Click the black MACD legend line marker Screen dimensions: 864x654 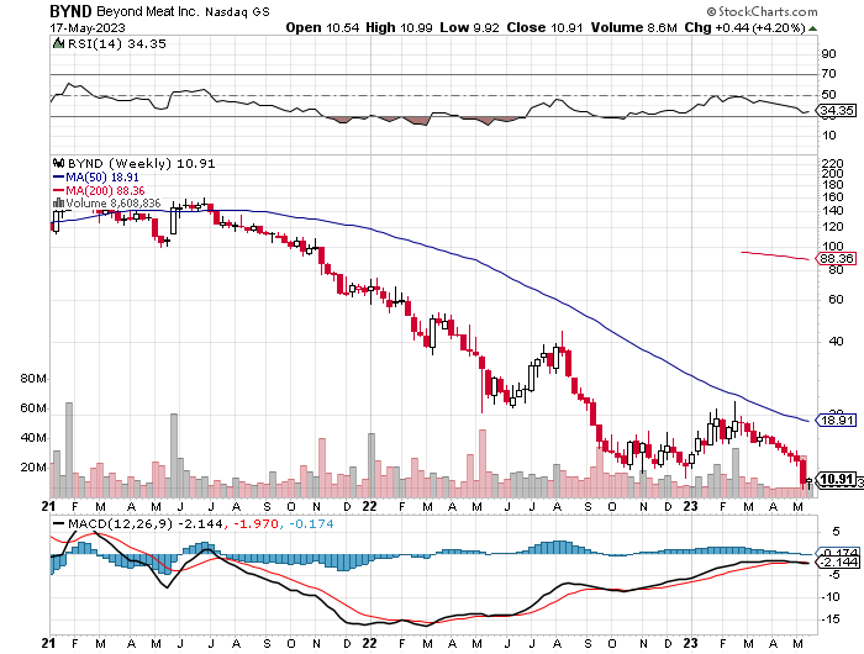pyautogui.click(x=58, y=523)
